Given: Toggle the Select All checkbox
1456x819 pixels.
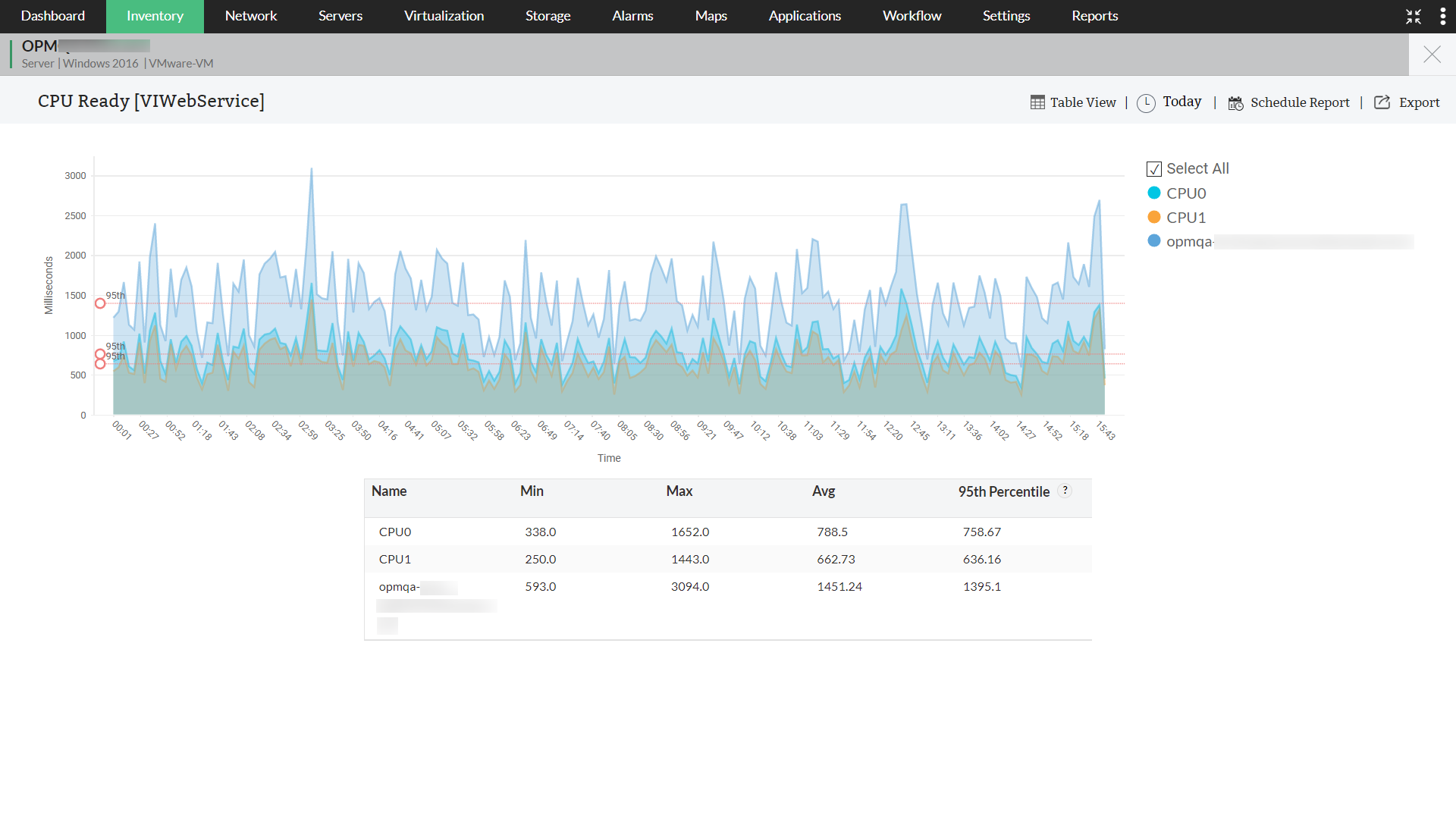Looking at the screenshot, I should click(1154, 169).
